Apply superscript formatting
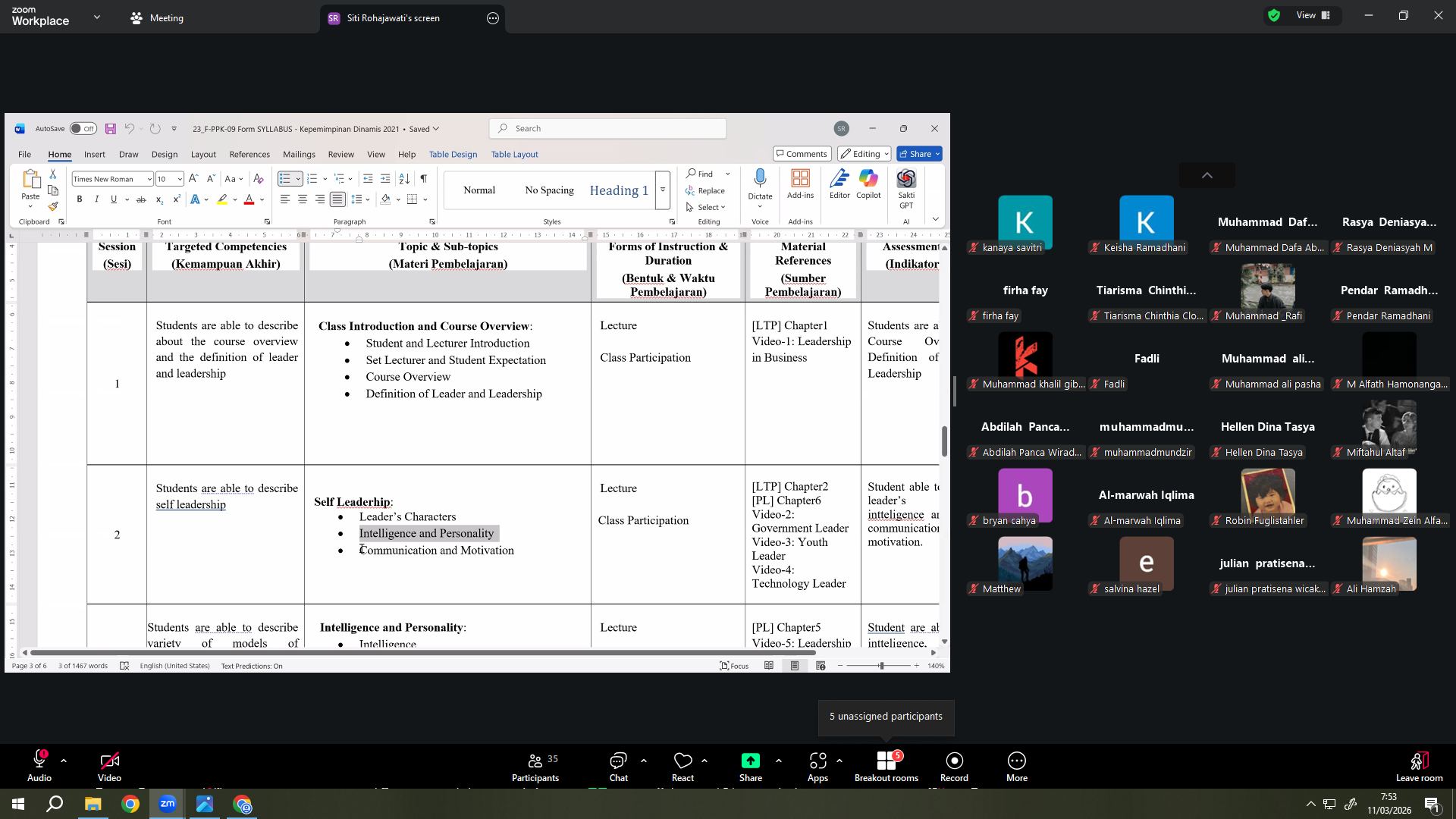Image resolution: width=1456 pixels, height=819 pixels. pyautogui.click(x=177, y=199)
